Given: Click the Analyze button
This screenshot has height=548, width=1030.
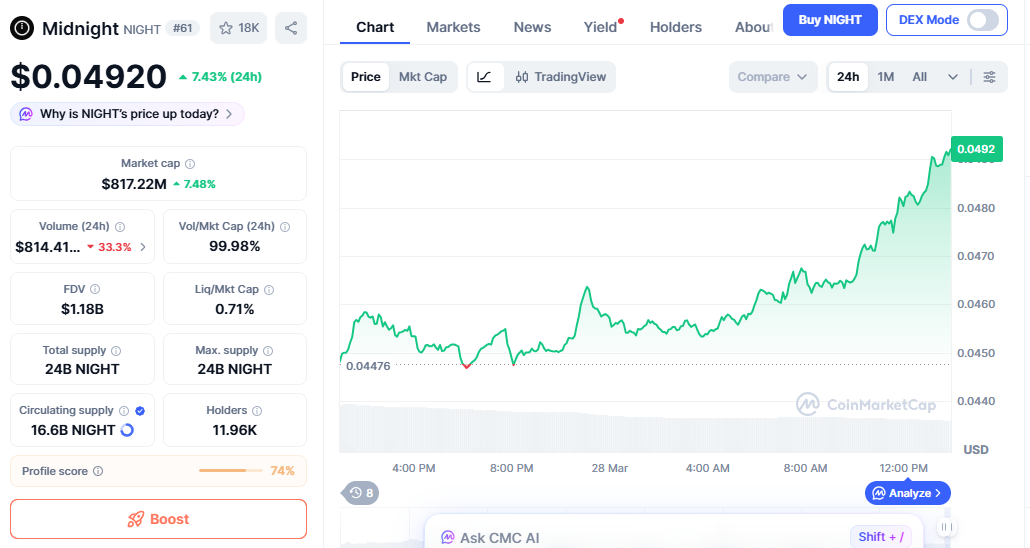Looking at the screenshot, I should pos(907,493).
